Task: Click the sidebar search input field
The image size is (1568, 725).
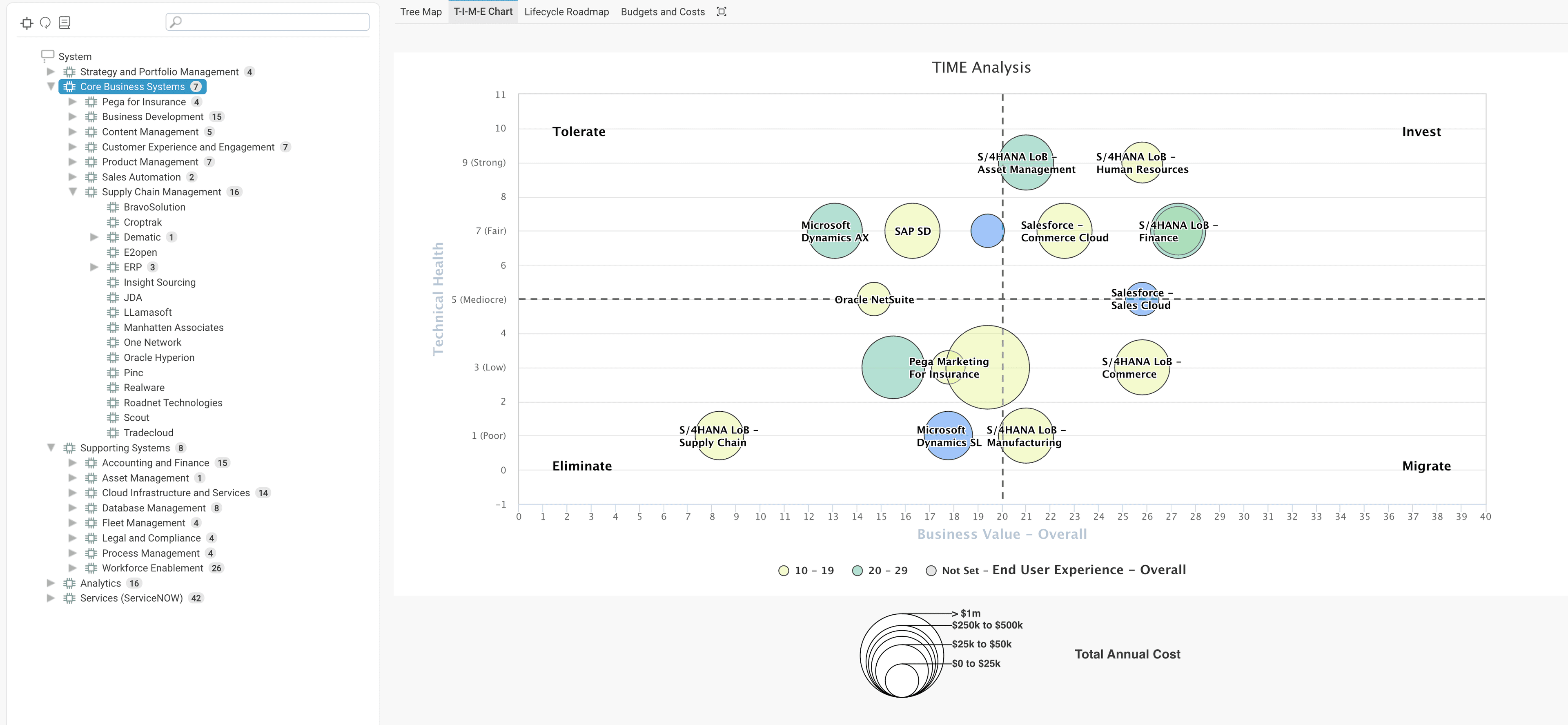Action: coord(267,22)
